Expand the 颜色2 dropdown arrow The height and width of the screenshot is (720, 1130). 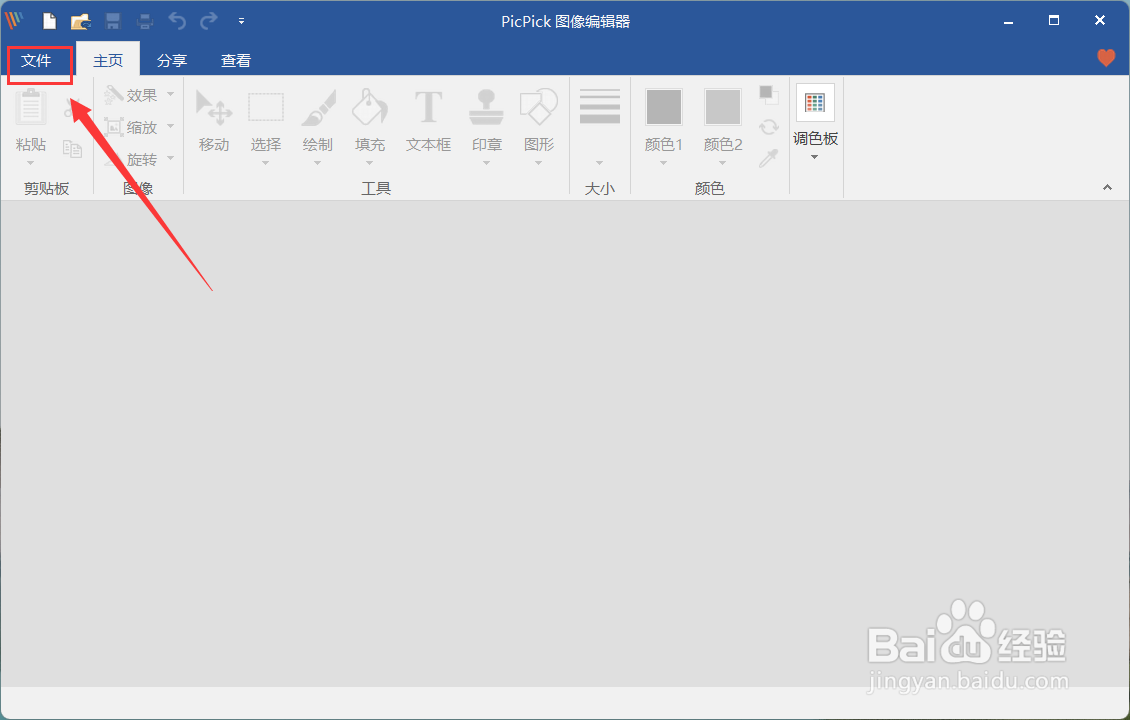pos(722,163)
